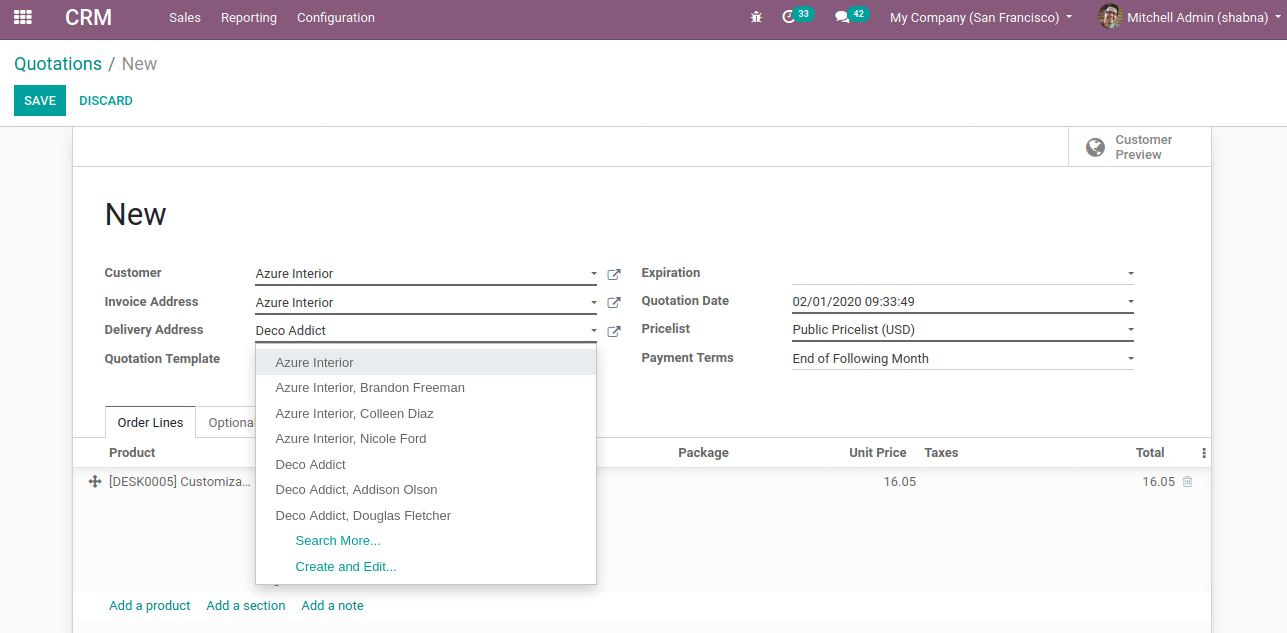This screenshot has width=1287, height=633.
Task: Delete order line with trash icon
Action: coord(1187,482)
